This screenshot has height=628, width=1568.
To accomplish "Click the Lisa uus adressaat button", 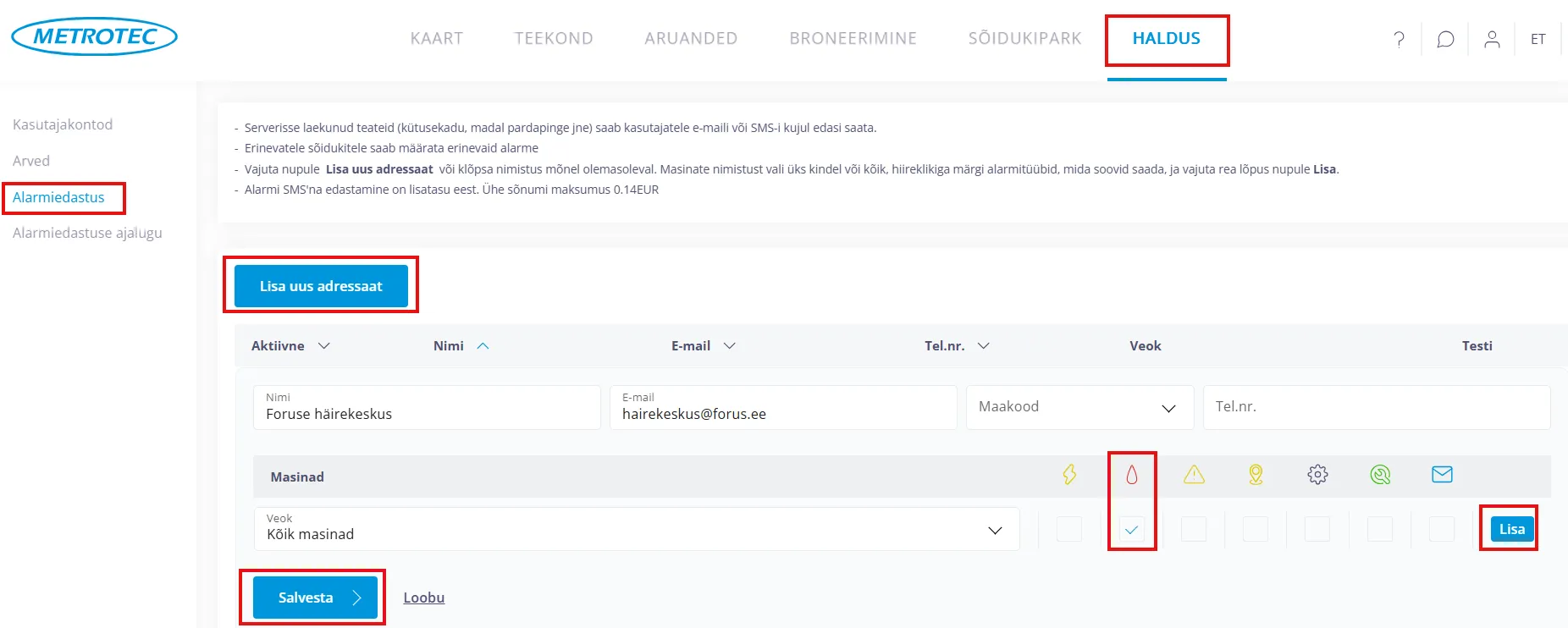I will [321, 286].
